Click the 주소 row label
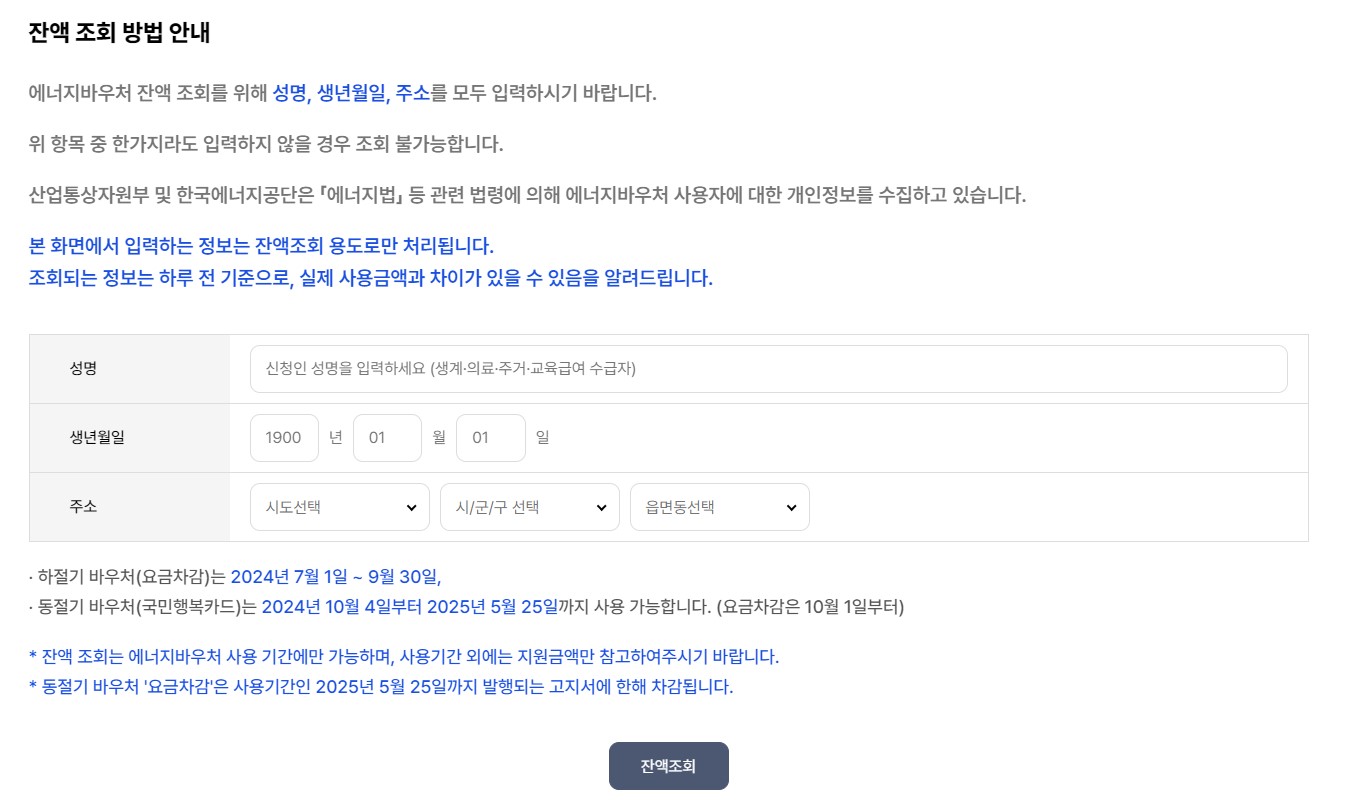The height and width of the screenshot is (809, 1348). pos(84,506)
